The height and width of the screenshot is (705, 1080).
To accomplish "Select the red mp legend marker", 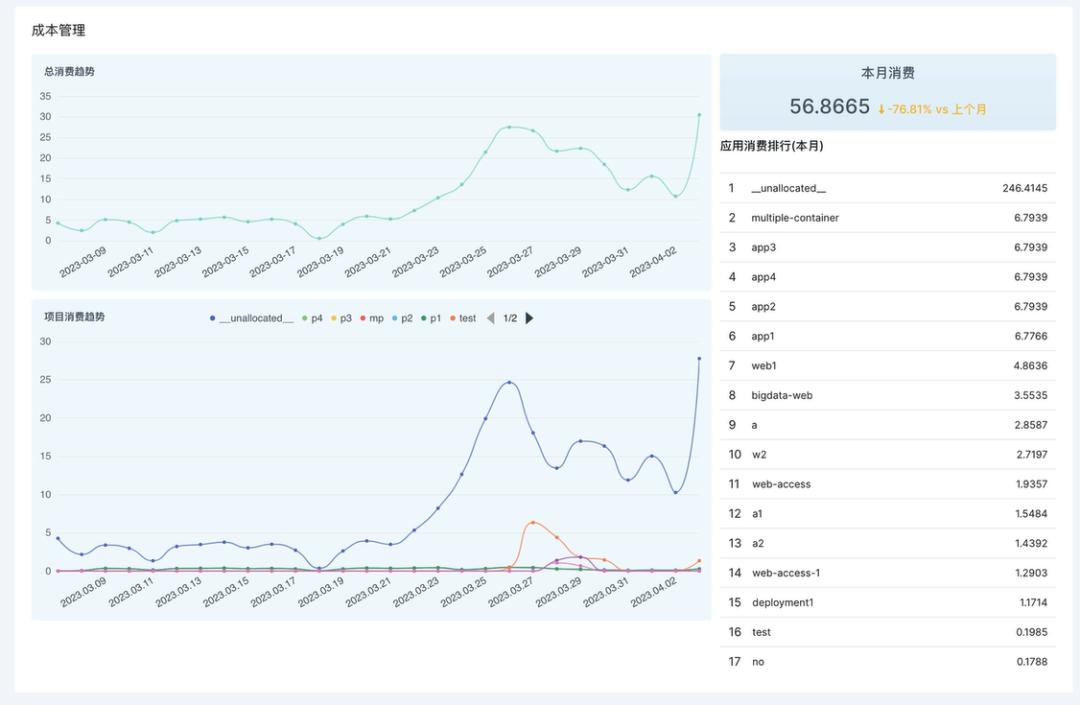I will coord(363,318).
